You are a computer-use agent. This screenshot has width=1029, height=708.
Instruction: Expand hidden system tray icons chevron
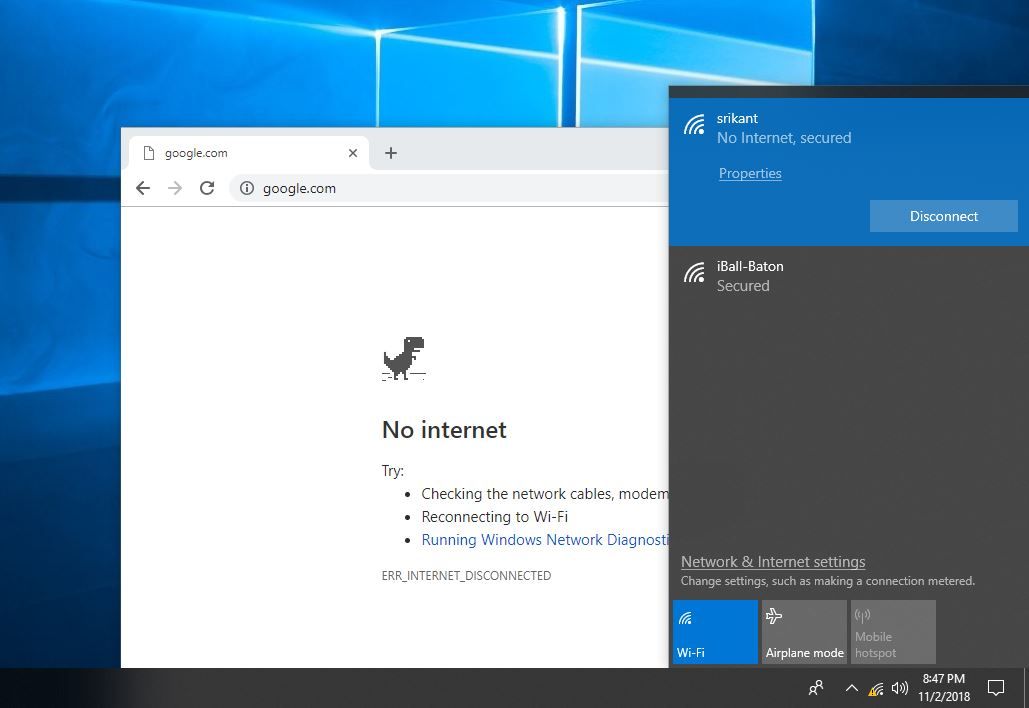(852, 688)
